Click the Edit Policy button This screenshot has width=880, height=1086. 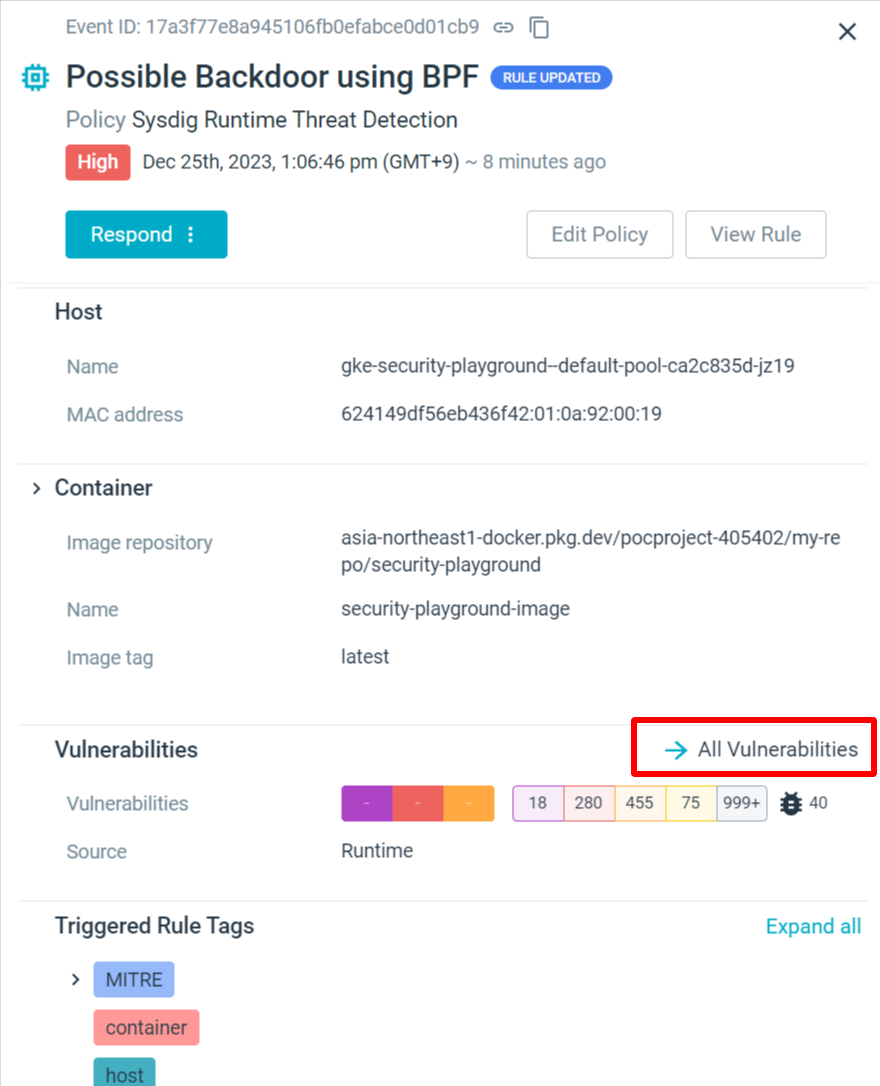(599, 235)
